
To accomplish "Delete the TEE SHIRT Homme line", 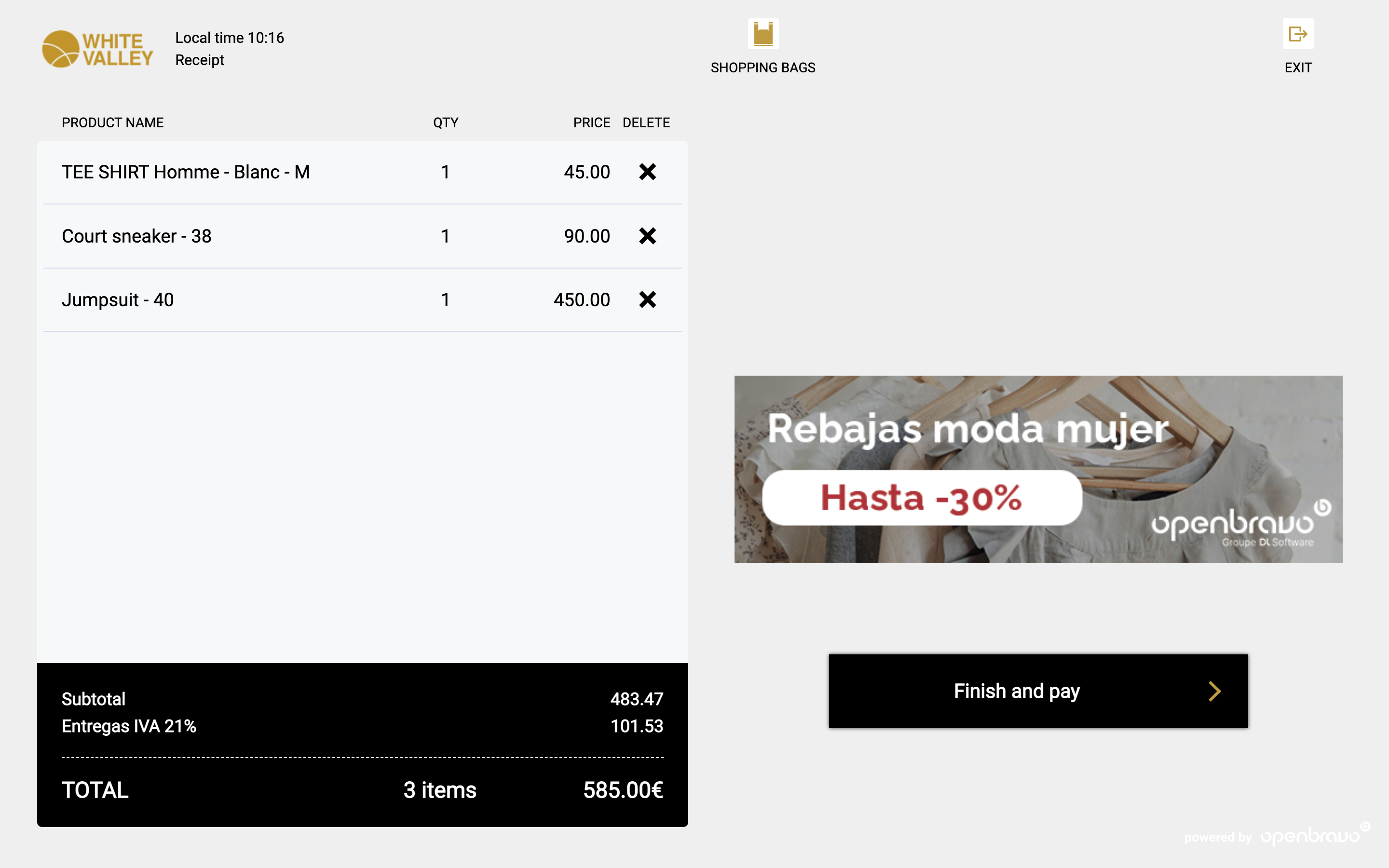I will click(647, 172).
